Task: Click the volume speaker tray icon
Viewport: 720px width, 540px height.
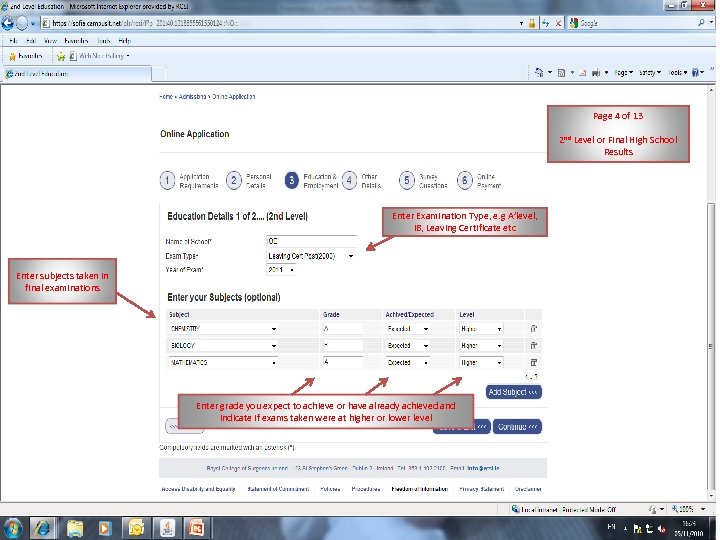Action: [662, 529]
